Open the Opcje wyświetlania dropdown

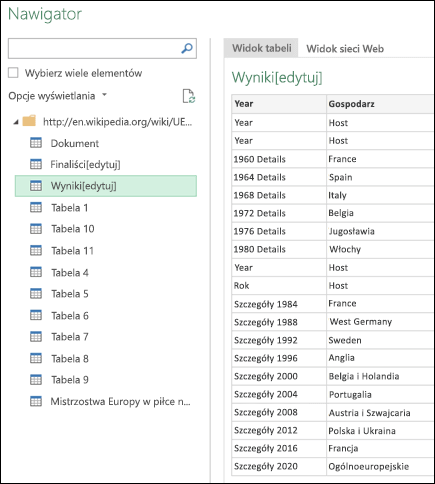pos(57,96)
